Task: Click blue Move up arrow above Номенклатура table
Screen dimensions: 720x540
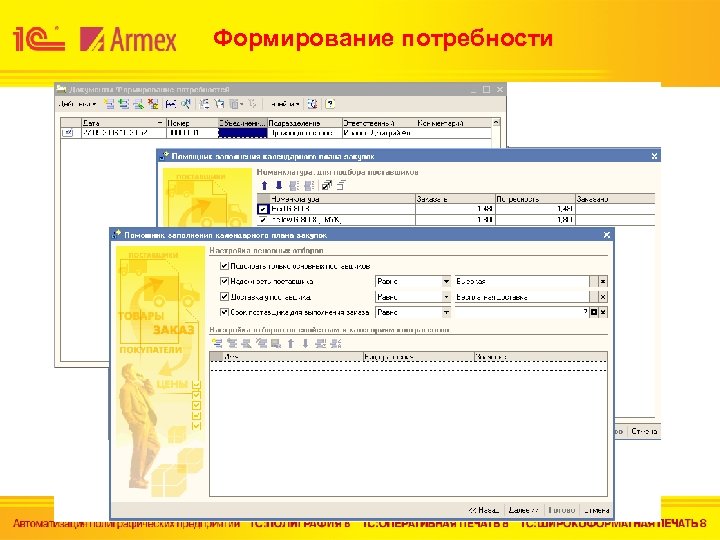Action: tap(264, 186)
